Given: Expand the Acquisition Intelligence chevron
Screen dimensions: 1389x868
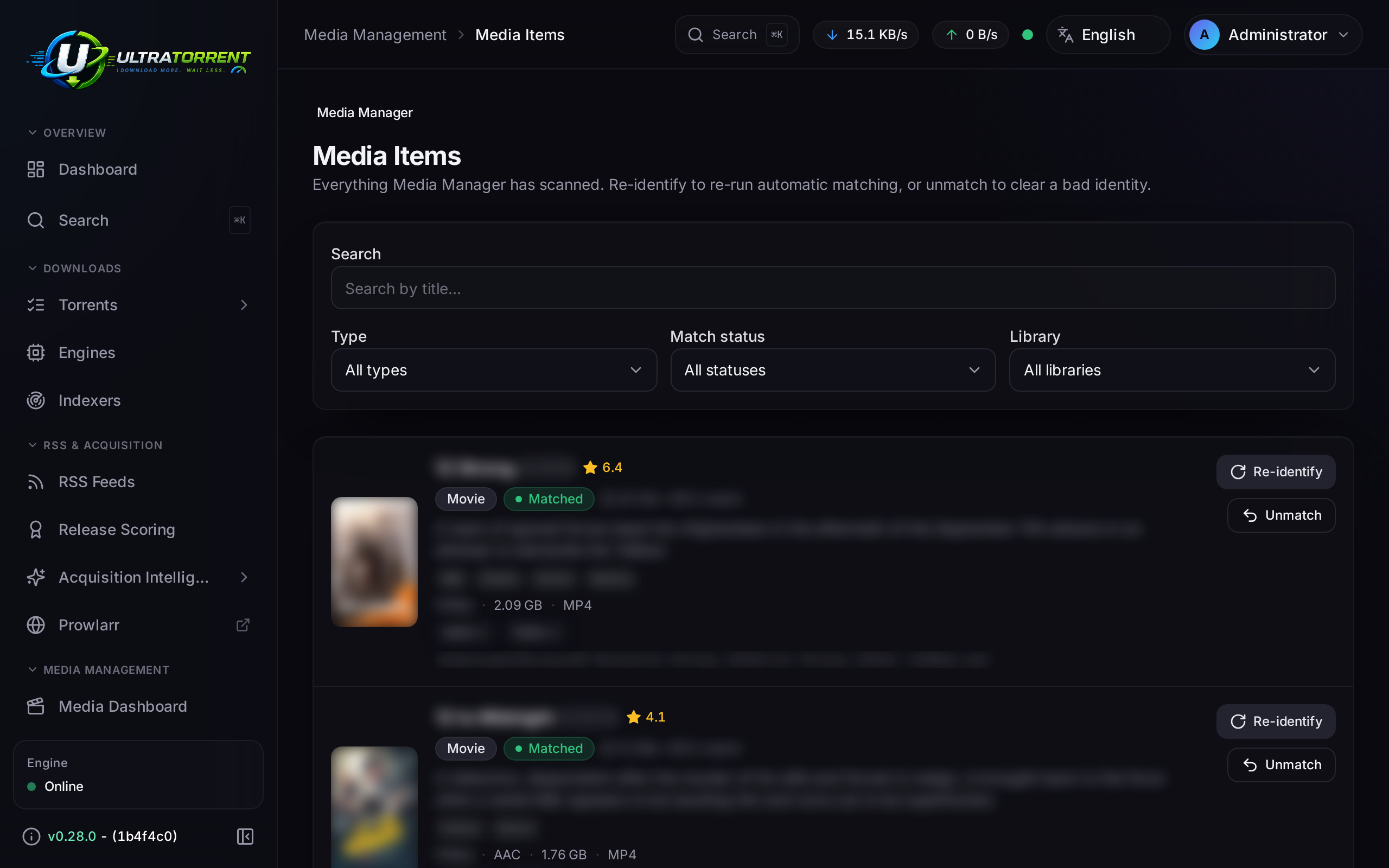Looking at the screenshot, I should click(x=244, y=577).
